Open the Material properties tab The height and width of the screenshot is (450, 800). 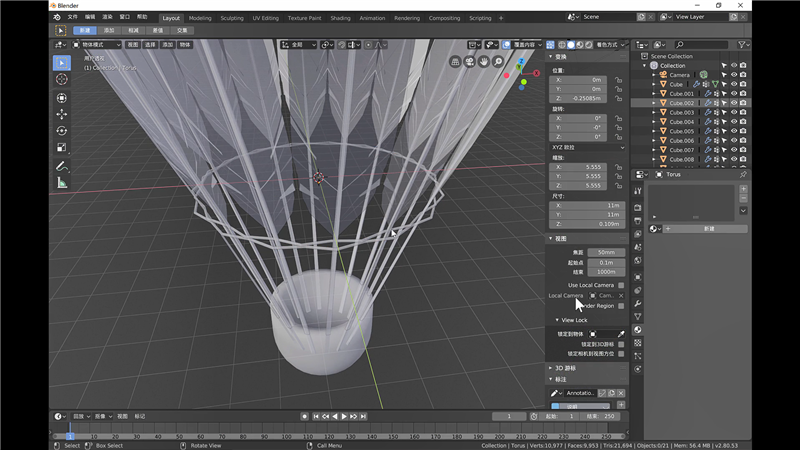(x=638, y=330)
